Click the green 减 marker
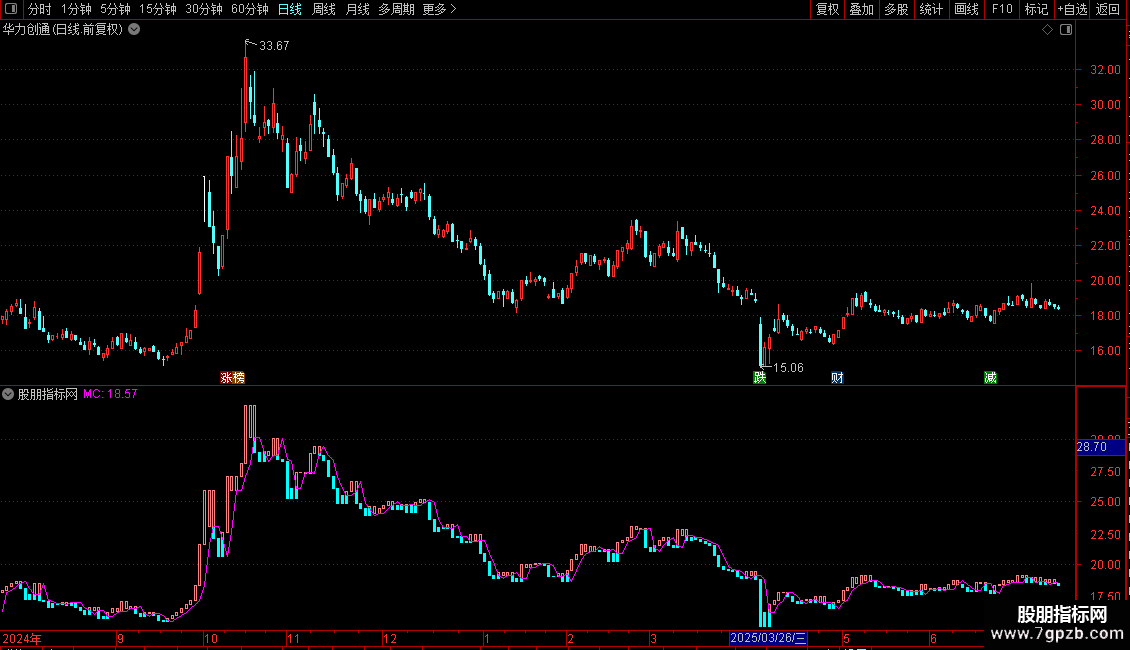Viewport: 1130px width, 650px height. click(x=990, y=378)
